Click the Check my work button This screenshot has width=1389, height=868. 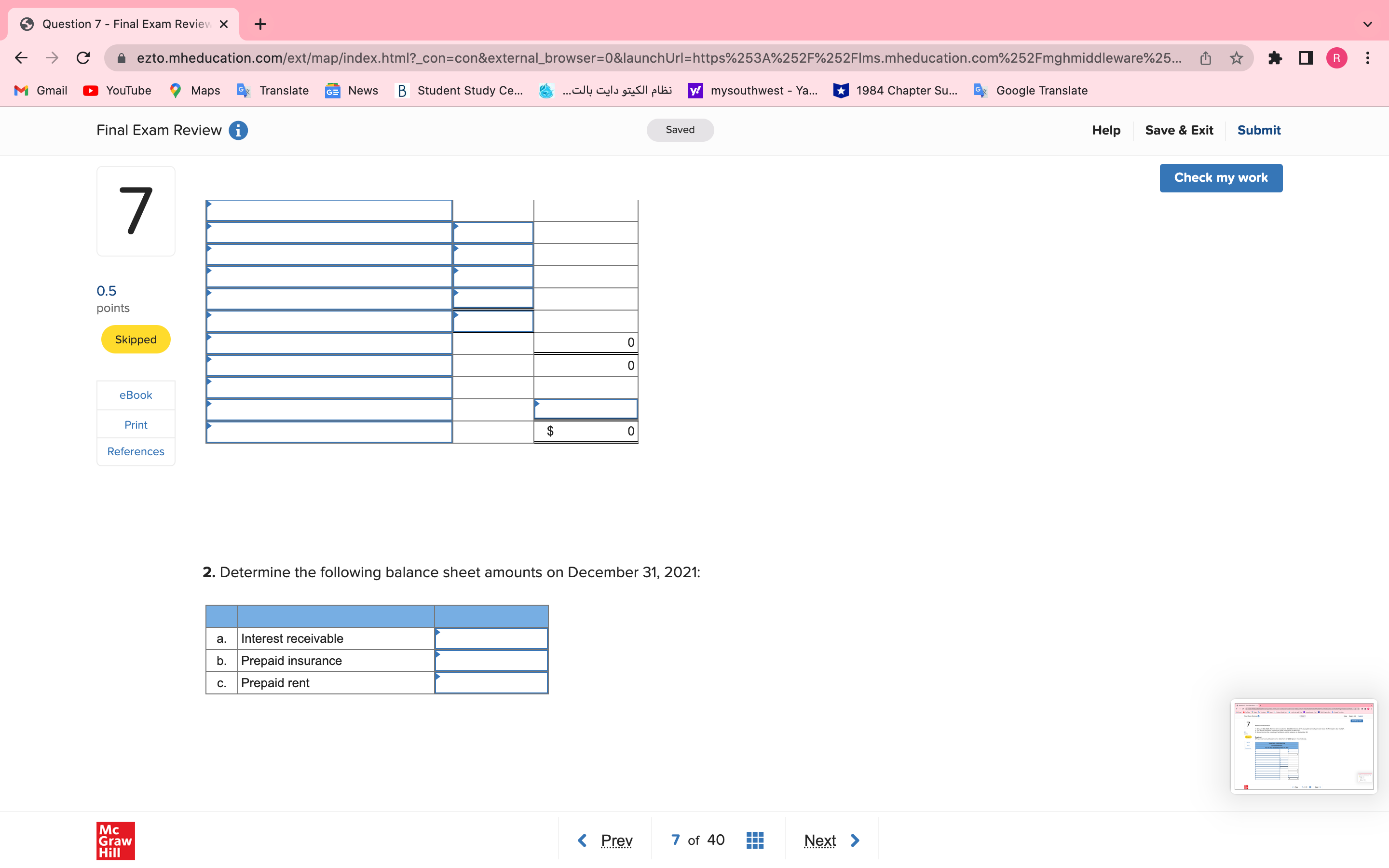(1221, 177)
